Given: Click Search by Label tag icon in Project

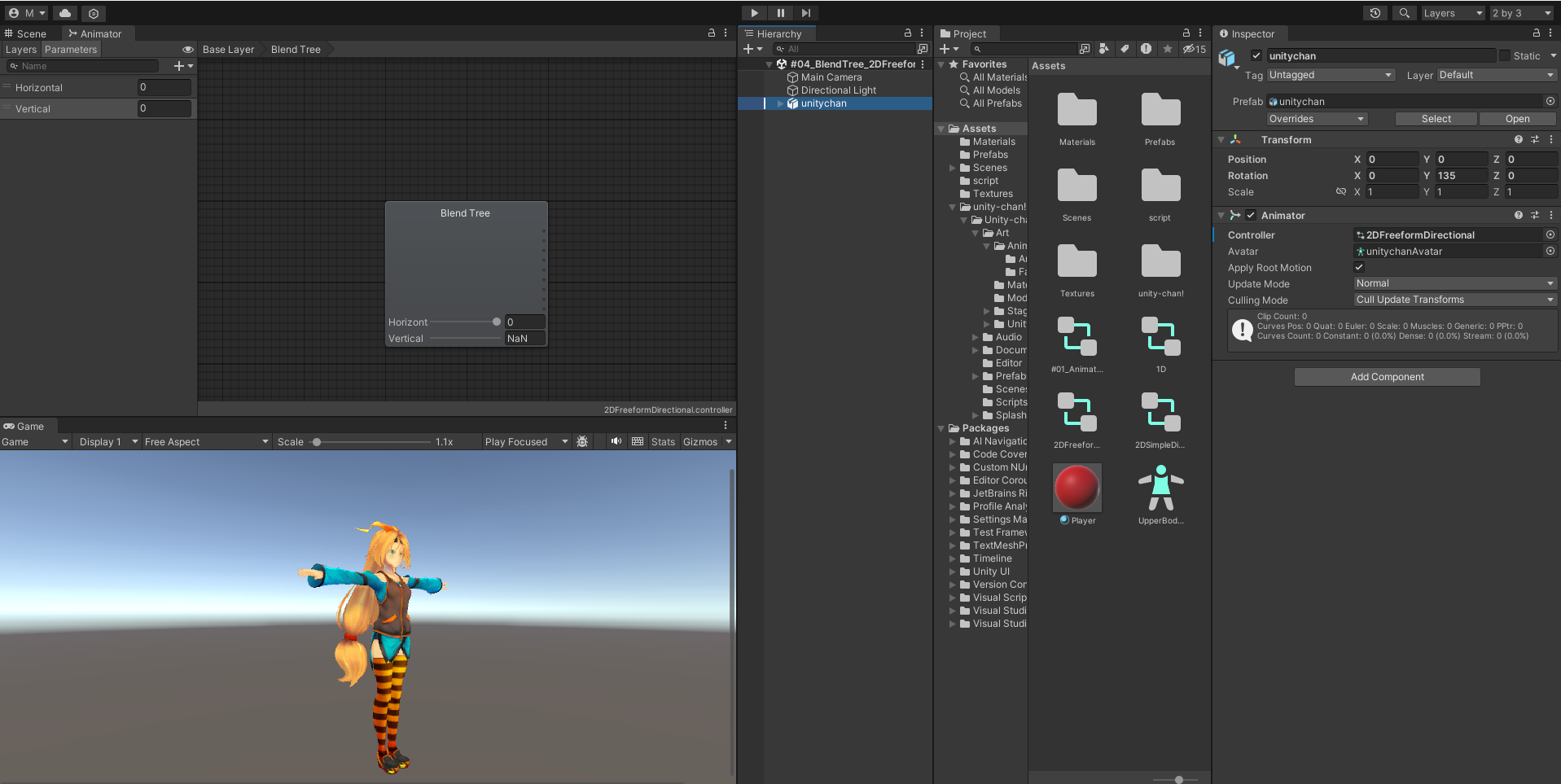Looking at the screenshot, I should (1125, 49).
